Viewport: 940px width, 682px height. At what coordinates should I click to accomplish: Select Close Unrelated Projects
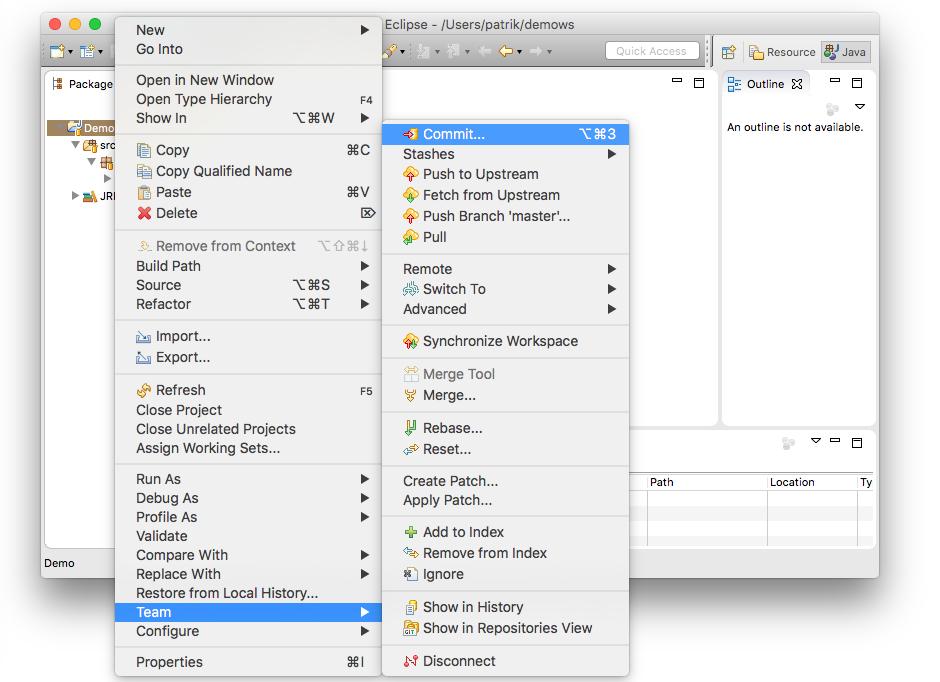[248, 430]
